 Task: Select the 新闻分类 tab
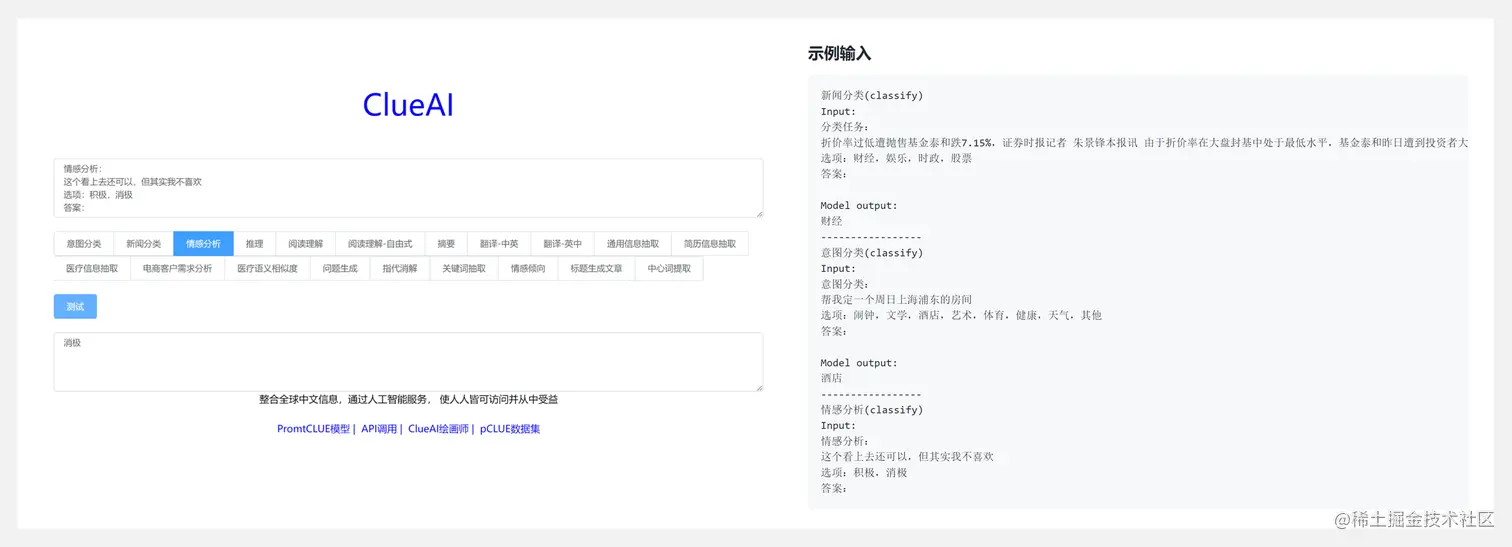pos(144,244)
